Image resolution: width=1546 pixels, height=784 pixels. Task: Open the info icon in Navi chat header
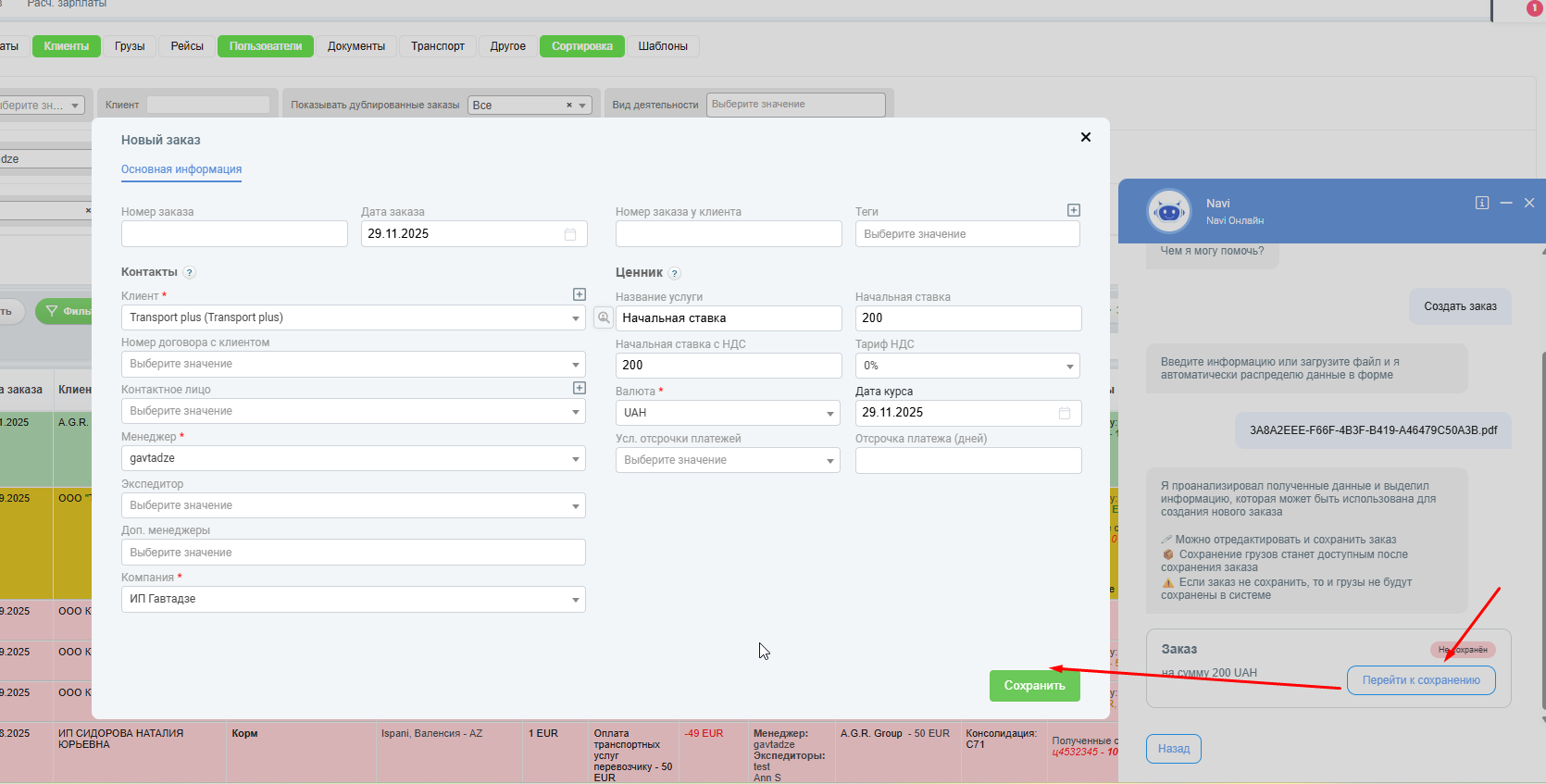[1481, 203]
